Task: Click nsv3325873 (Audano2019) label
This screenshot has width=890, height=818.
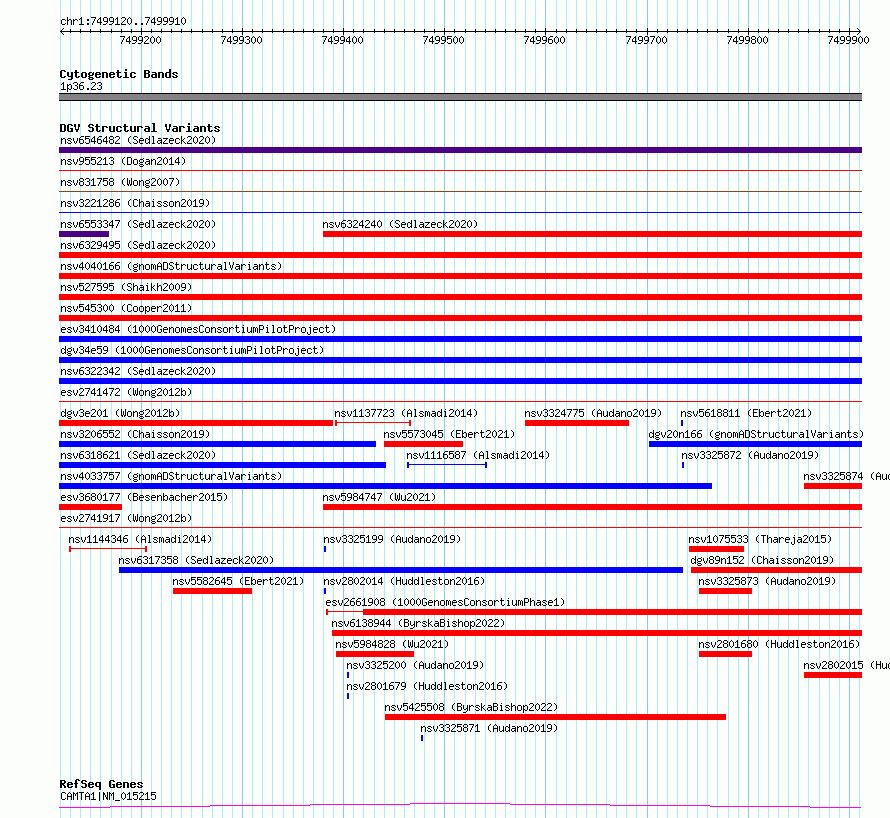Action: pos(767,581)
